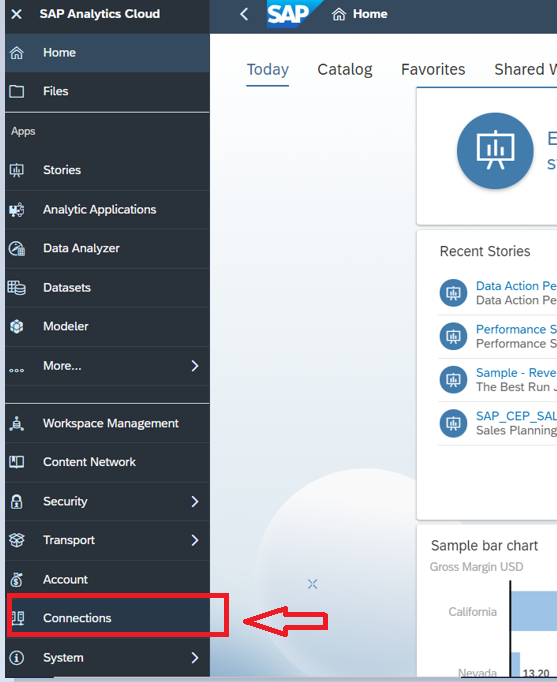Click the Workspace Management icon
Screen dimensions: 557x682
click(17, 423)
